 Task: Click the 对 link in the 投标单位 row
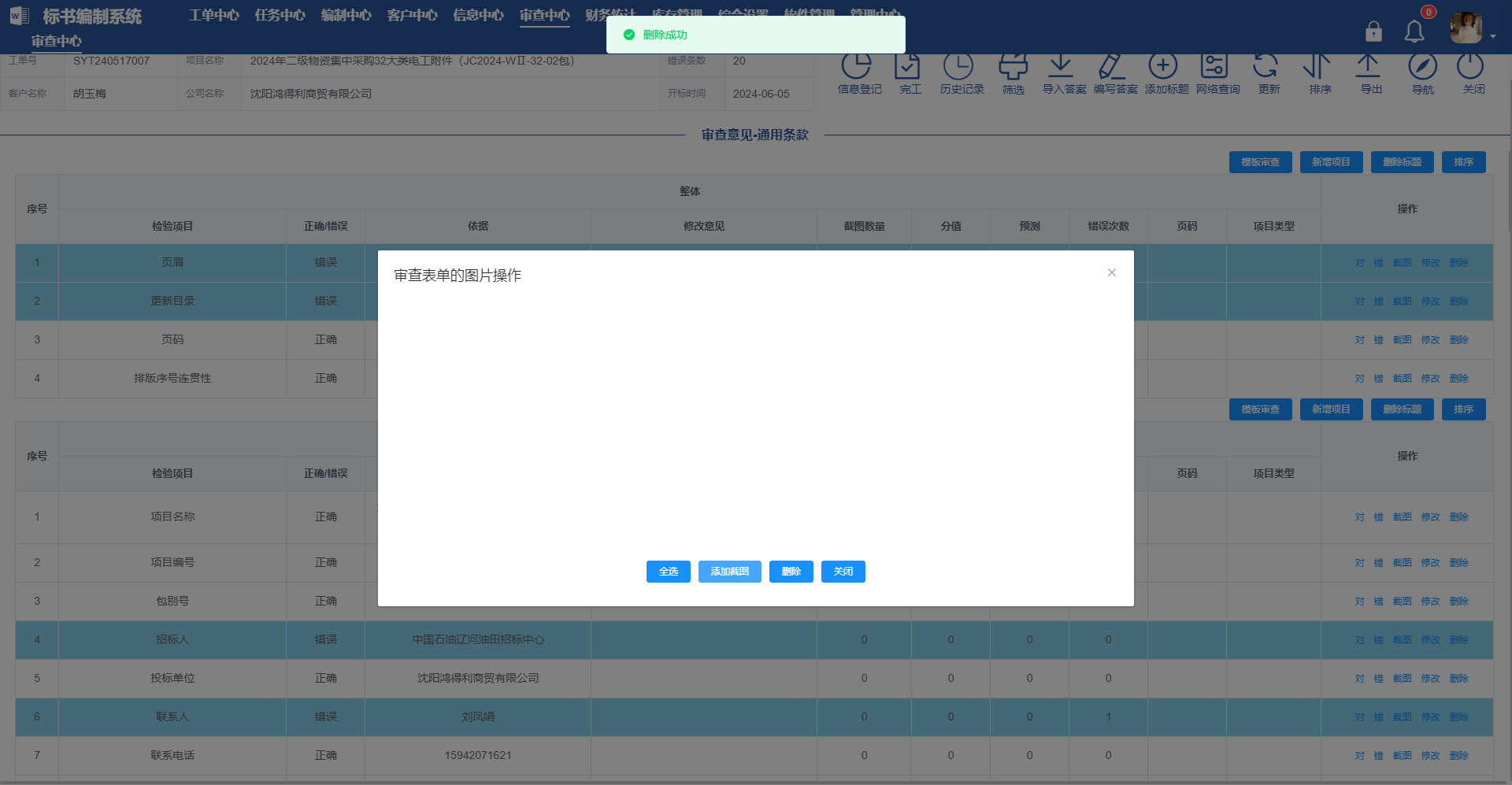coord(1360,679)
